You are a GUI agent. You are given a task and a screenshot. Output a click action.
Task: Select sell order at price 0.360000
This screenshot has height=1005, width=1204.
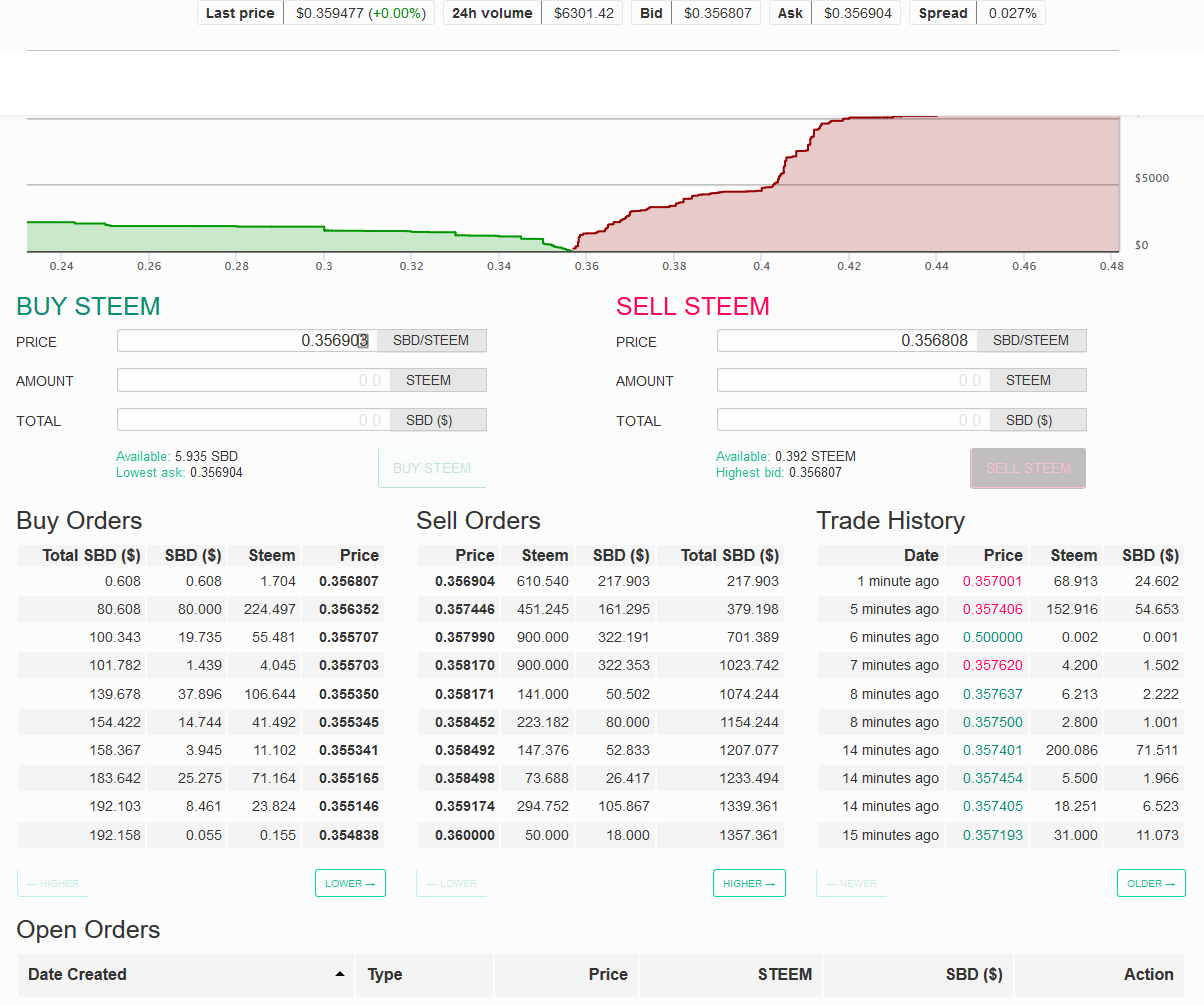click(600, 835)
